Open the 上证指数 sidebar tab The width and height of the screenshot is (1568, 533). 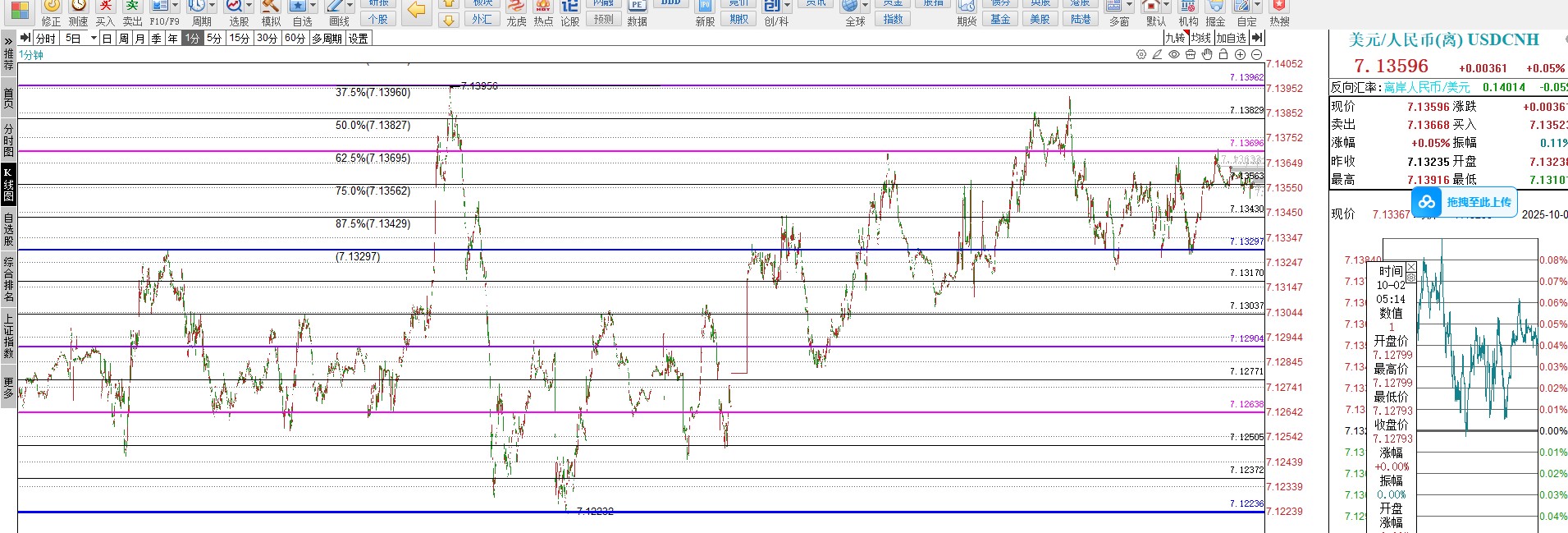click(8, 337)
